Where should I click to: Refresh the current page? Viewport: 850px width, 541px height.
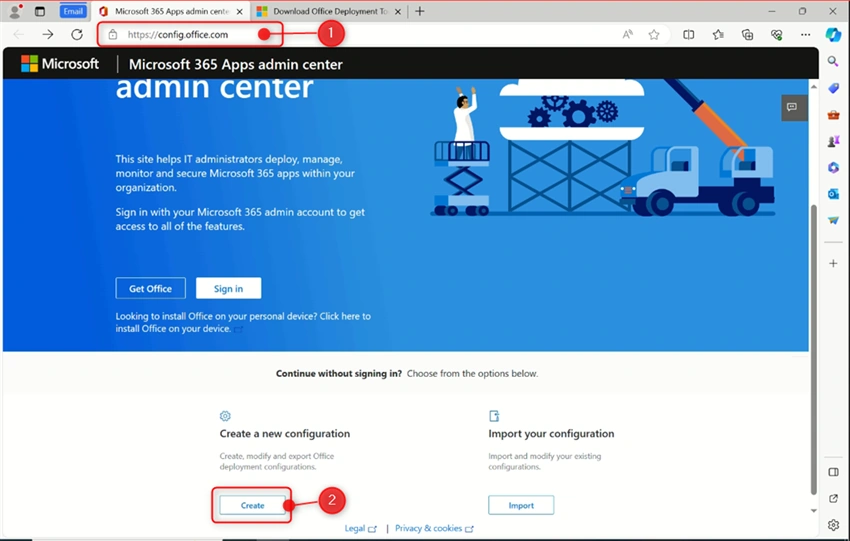77,35
